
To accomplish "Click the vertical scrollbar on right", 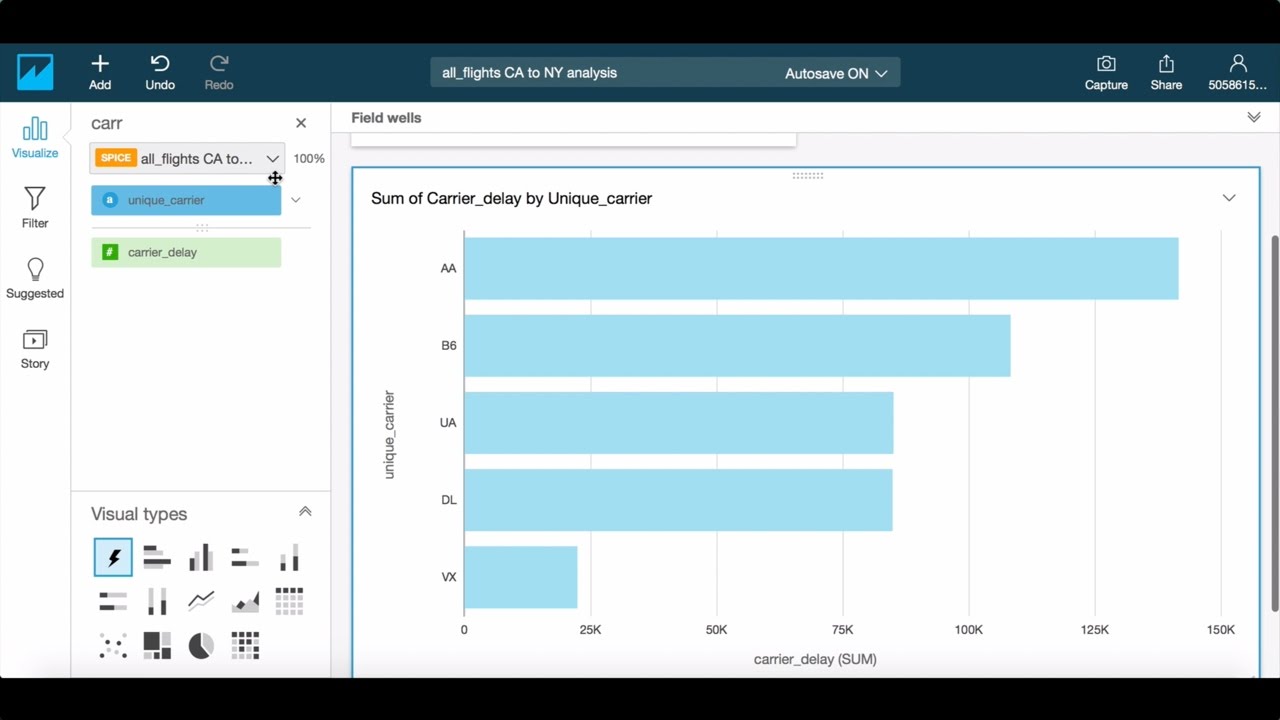I will 1274,423.
